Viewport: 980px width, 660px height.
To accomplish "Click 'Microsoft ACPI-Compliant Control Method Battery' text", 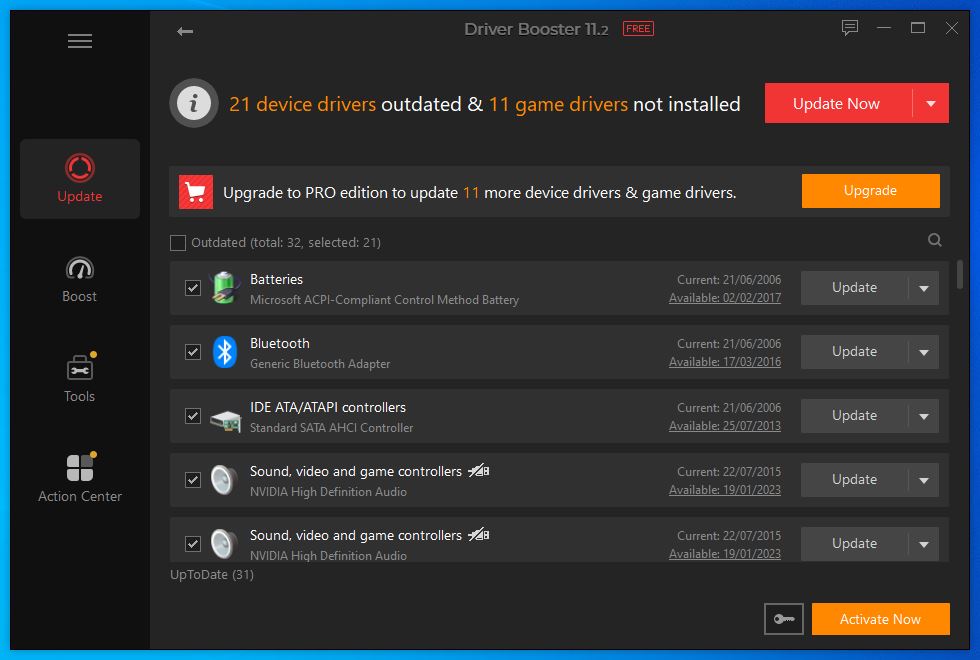I will point(384,300).
